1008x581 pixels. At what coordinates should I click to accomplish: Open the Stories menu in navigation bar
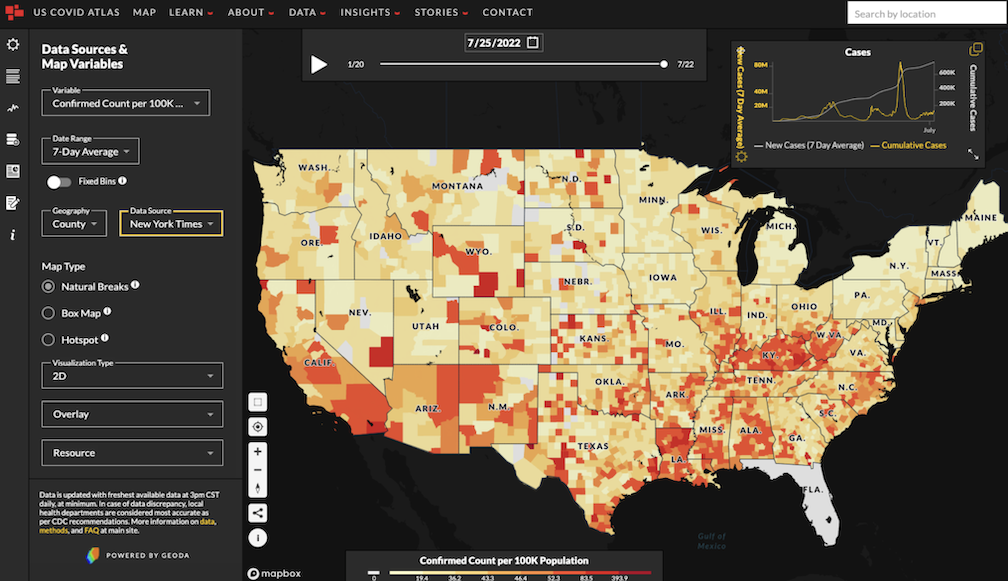pos(441,13)
